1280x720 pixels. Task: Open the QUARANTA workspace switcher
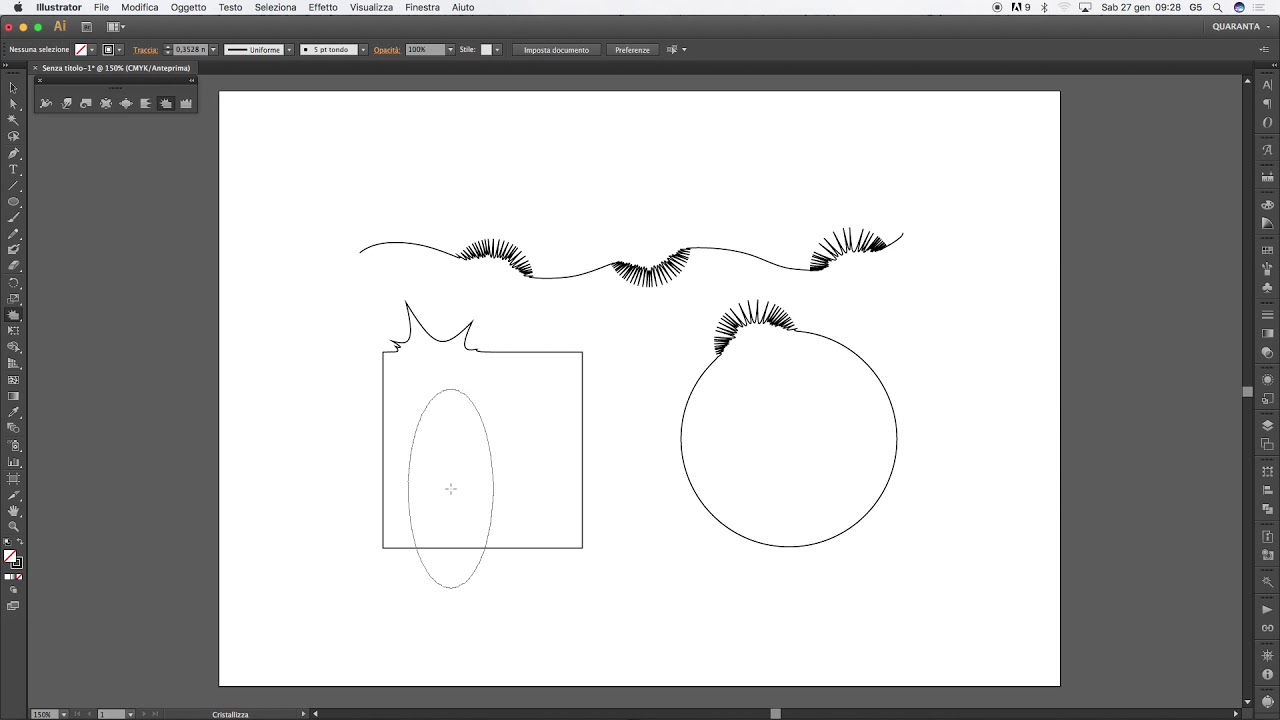1241,27
